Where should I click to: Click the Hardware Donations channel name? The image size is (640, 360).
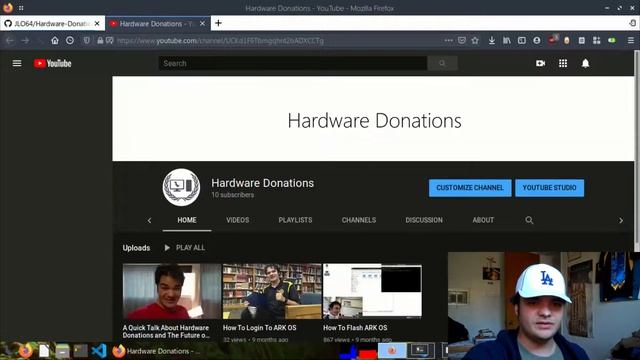[x=262, y=183]
